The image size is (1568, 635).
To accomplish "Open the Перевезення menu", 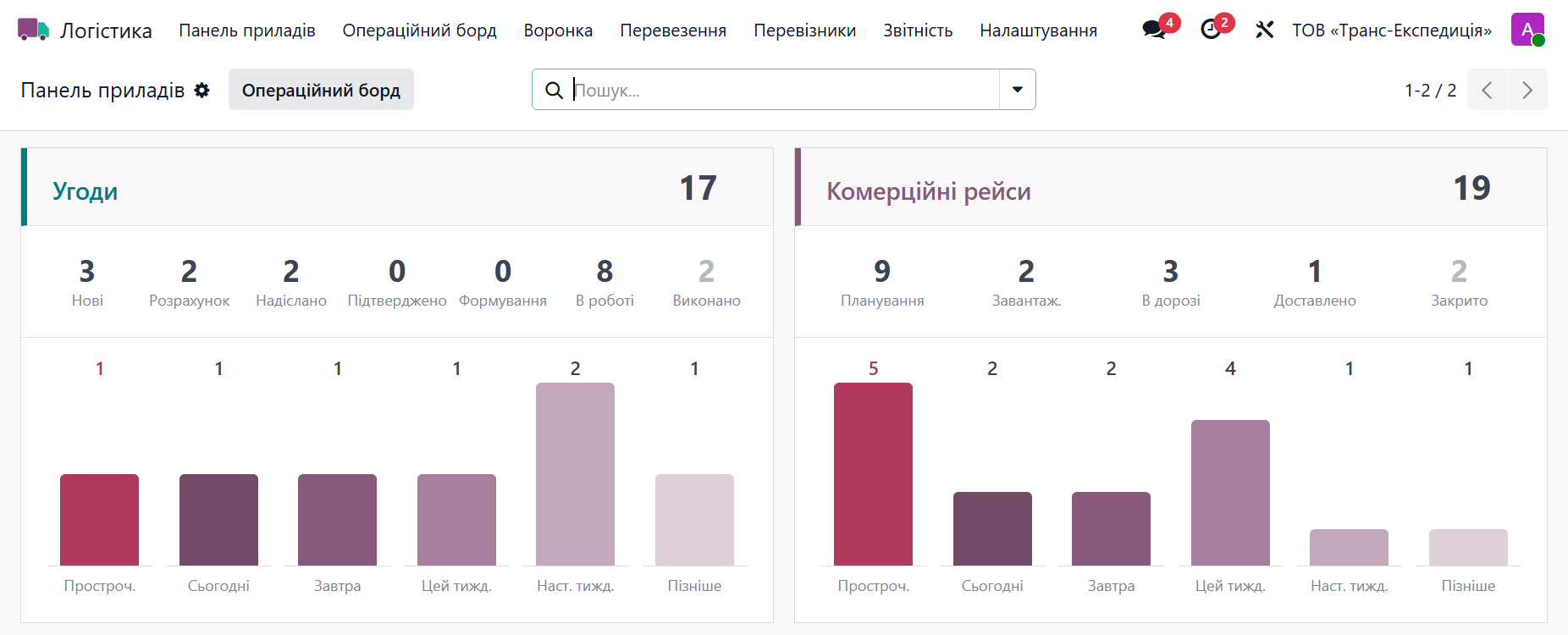I will click(x=673, y=30).
